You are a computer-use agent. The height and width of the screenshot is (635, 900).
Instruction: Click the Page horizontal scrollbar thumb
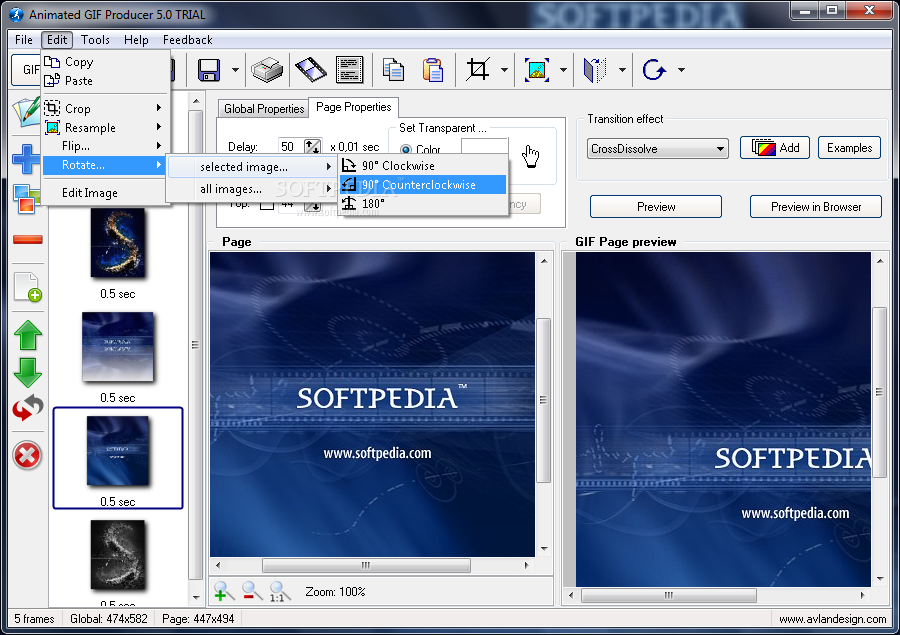(x=366, y=566)
